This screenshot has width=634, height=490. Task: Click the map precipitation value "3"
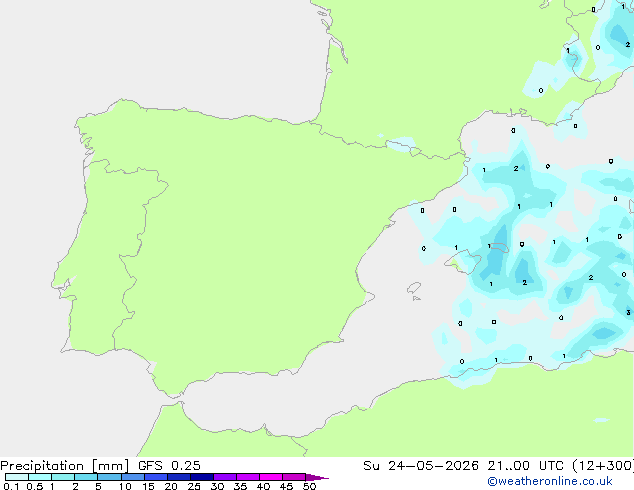[x=628, y=312]
